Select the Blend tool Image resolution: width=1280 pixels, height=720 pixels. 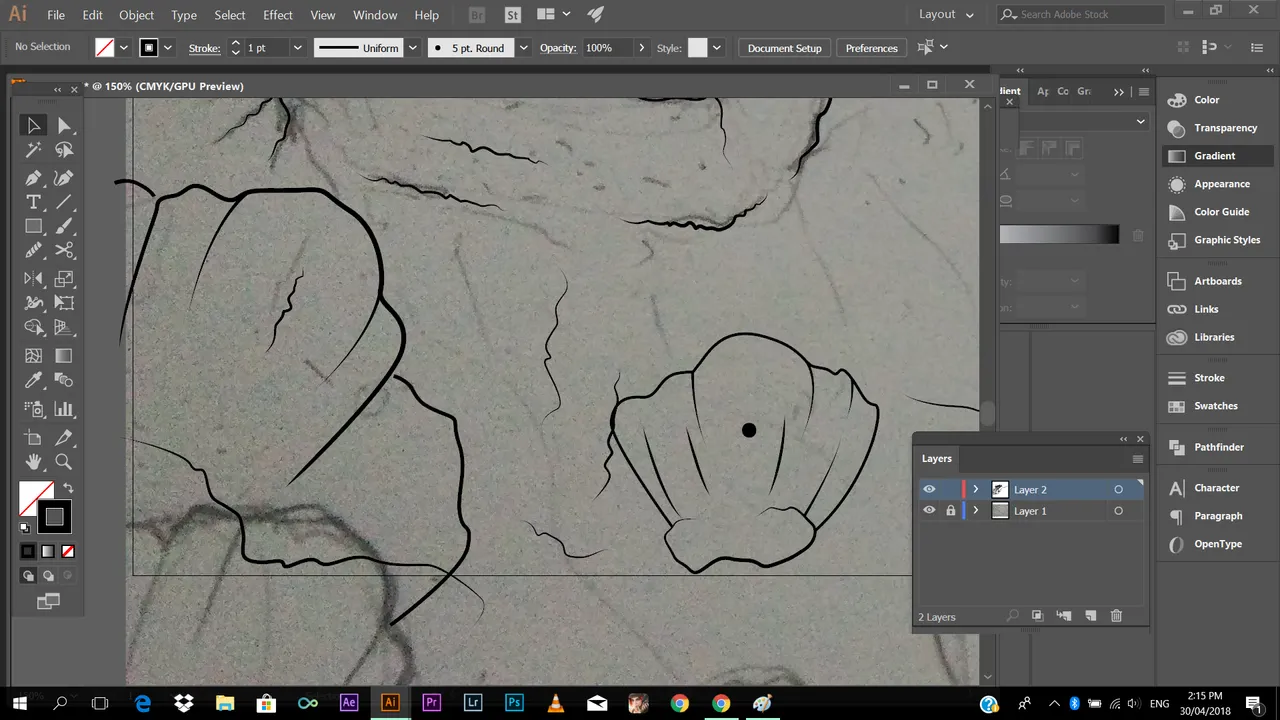pyautogui.click(x=64, y=380)
